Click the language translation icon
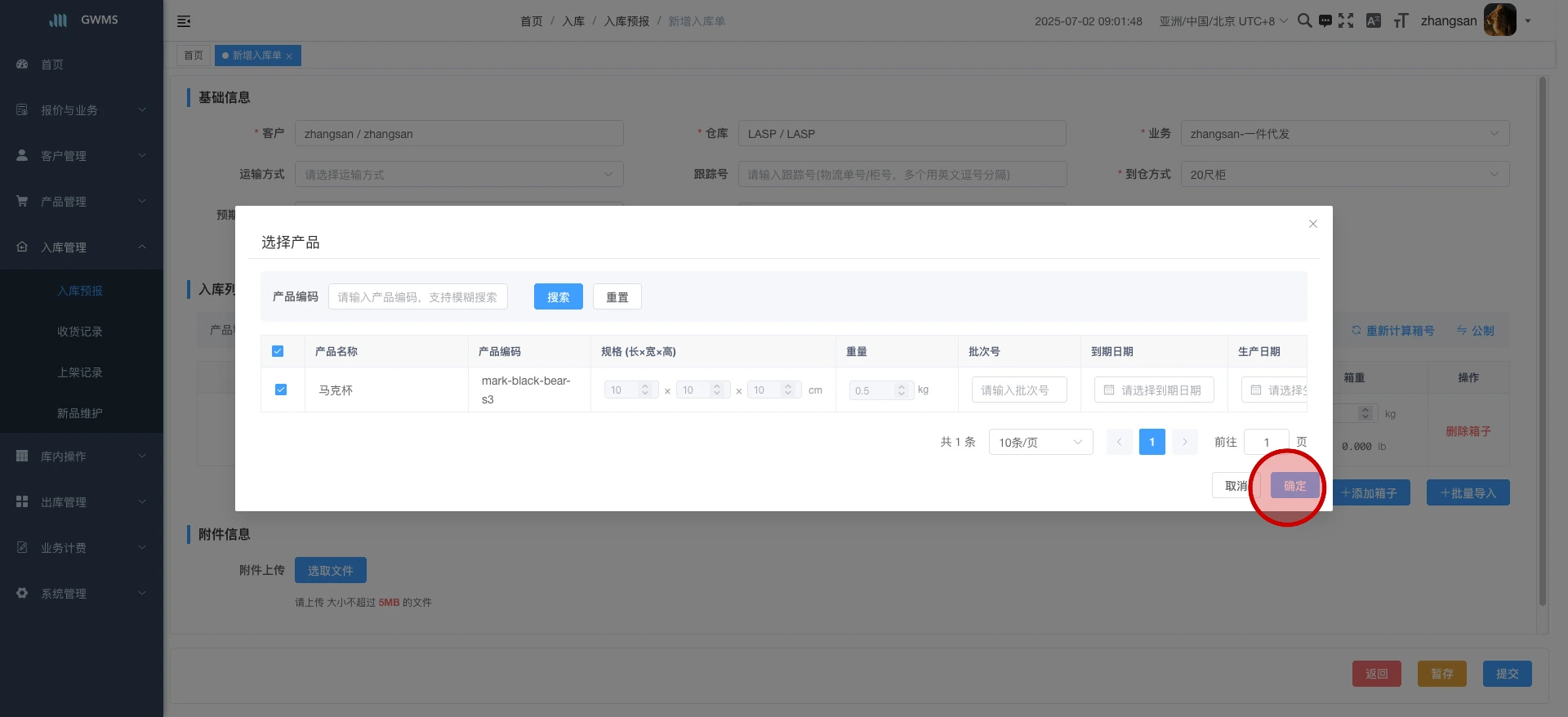Screen dimensions: 1568x717 pos(1374,20)
